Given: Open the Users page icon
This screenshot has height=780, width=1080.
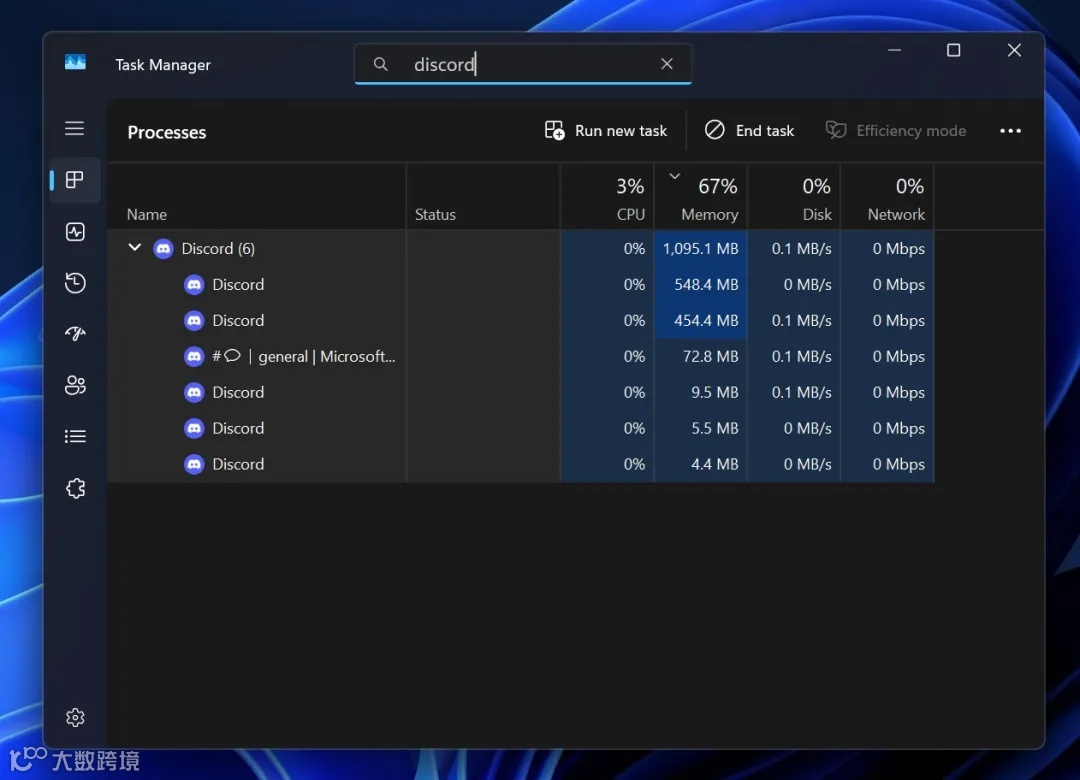Looking at the screenshot, I should [75, 385].
